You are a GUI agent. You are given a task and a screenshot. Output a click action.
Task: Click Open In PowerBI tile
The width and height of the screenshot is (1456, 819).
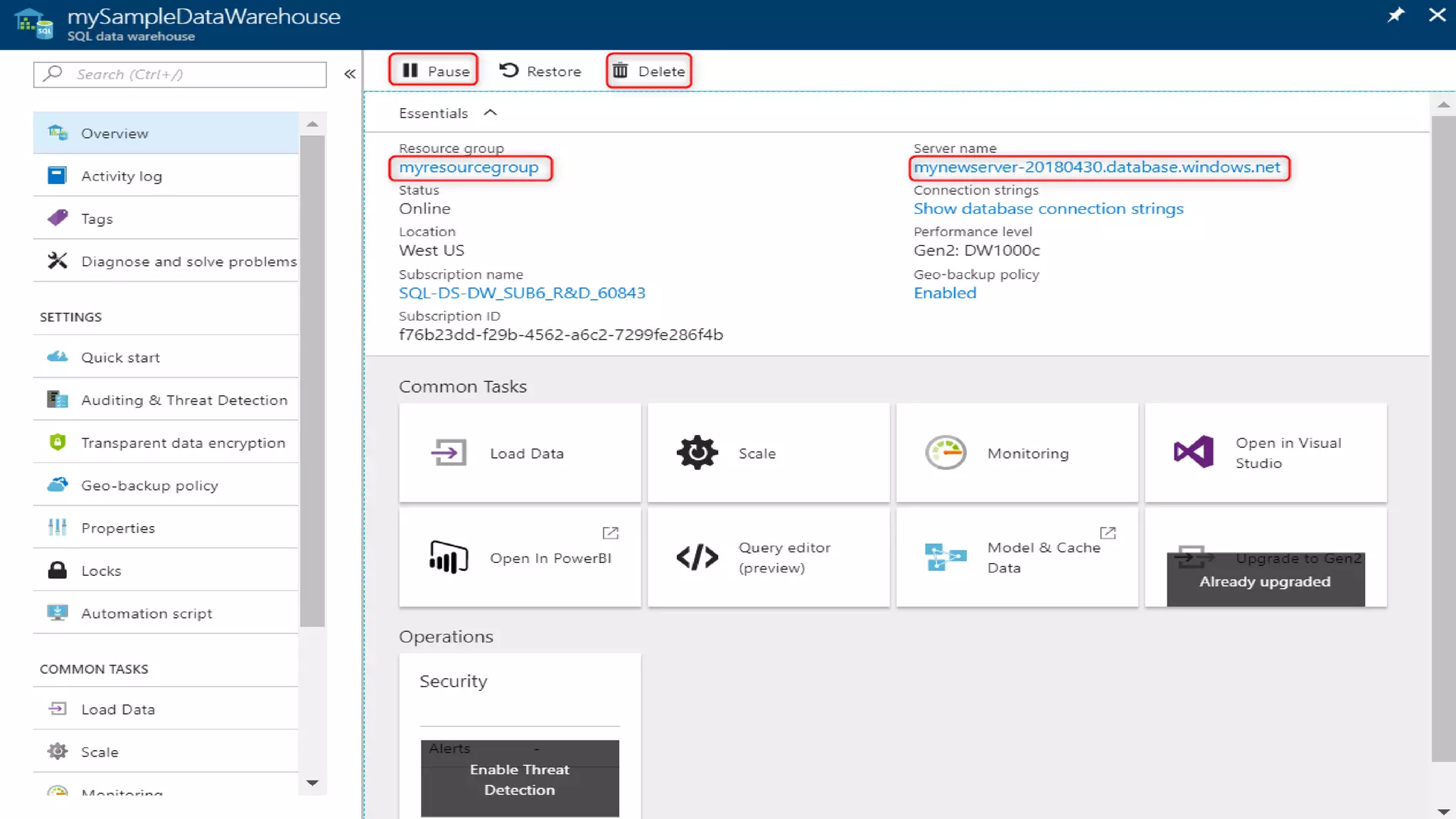point(520,557)
